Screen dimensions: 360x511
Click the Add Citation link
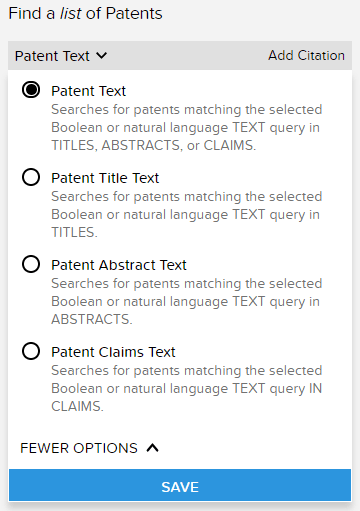(x=306, y=55)
